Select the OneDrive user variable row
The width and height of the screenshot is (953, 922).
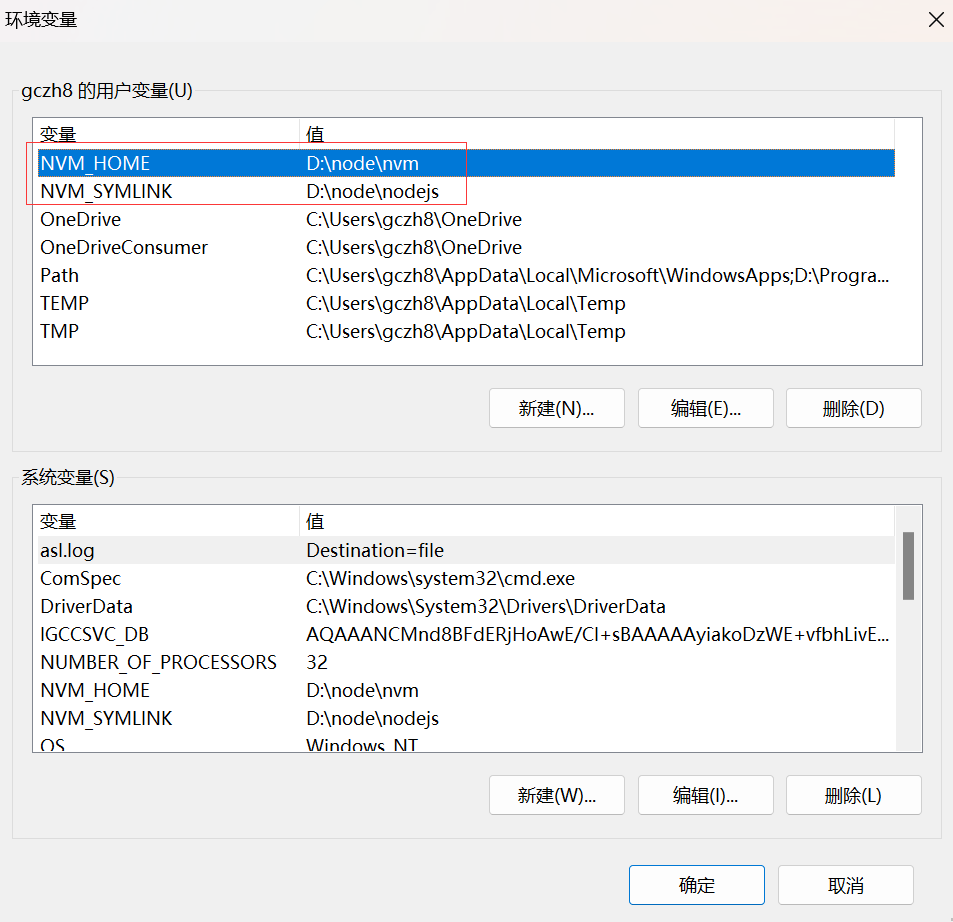coord(466,219)
